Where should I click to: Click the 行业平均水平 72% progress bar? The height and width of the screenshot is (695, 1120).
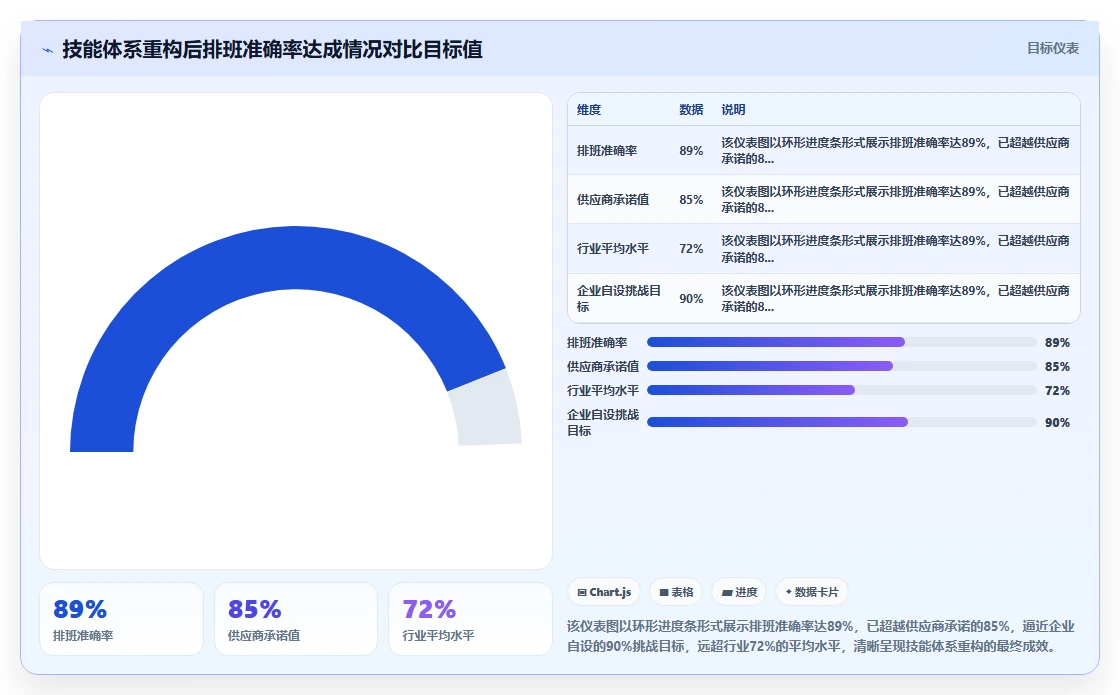coord(841,390)
